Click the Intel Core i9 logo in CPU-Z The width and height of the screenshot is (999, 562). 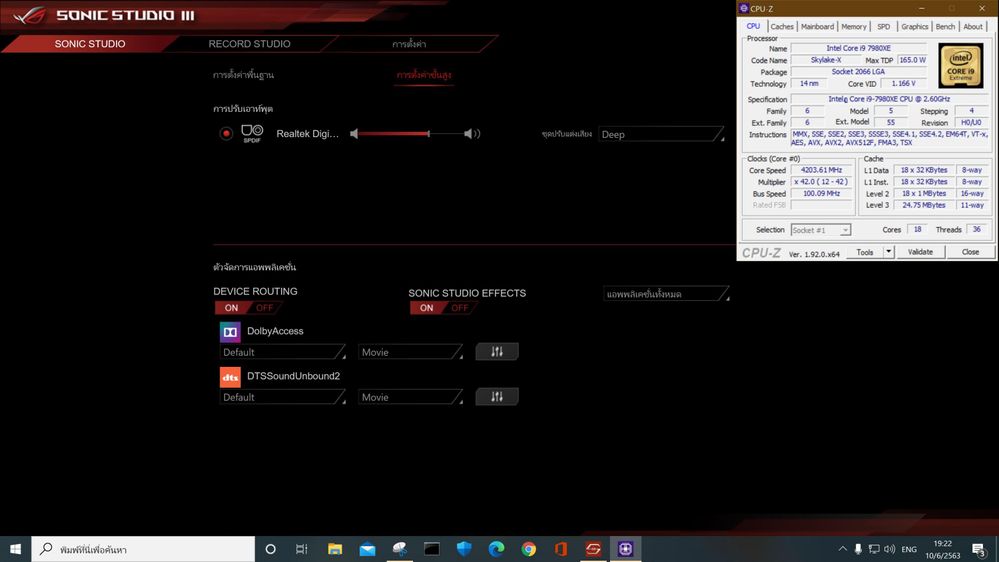coord(960,66)
